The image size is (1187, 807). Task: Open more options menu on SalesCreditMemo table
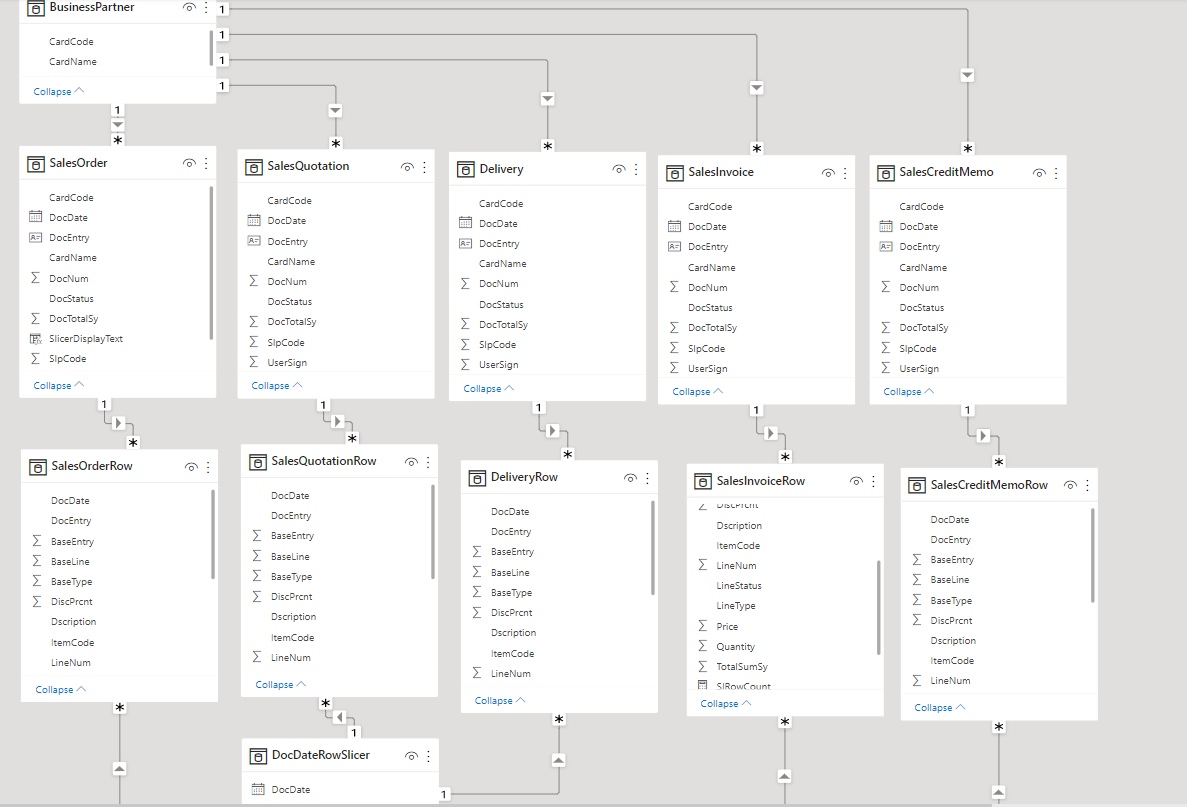[x=1056, y=173]
